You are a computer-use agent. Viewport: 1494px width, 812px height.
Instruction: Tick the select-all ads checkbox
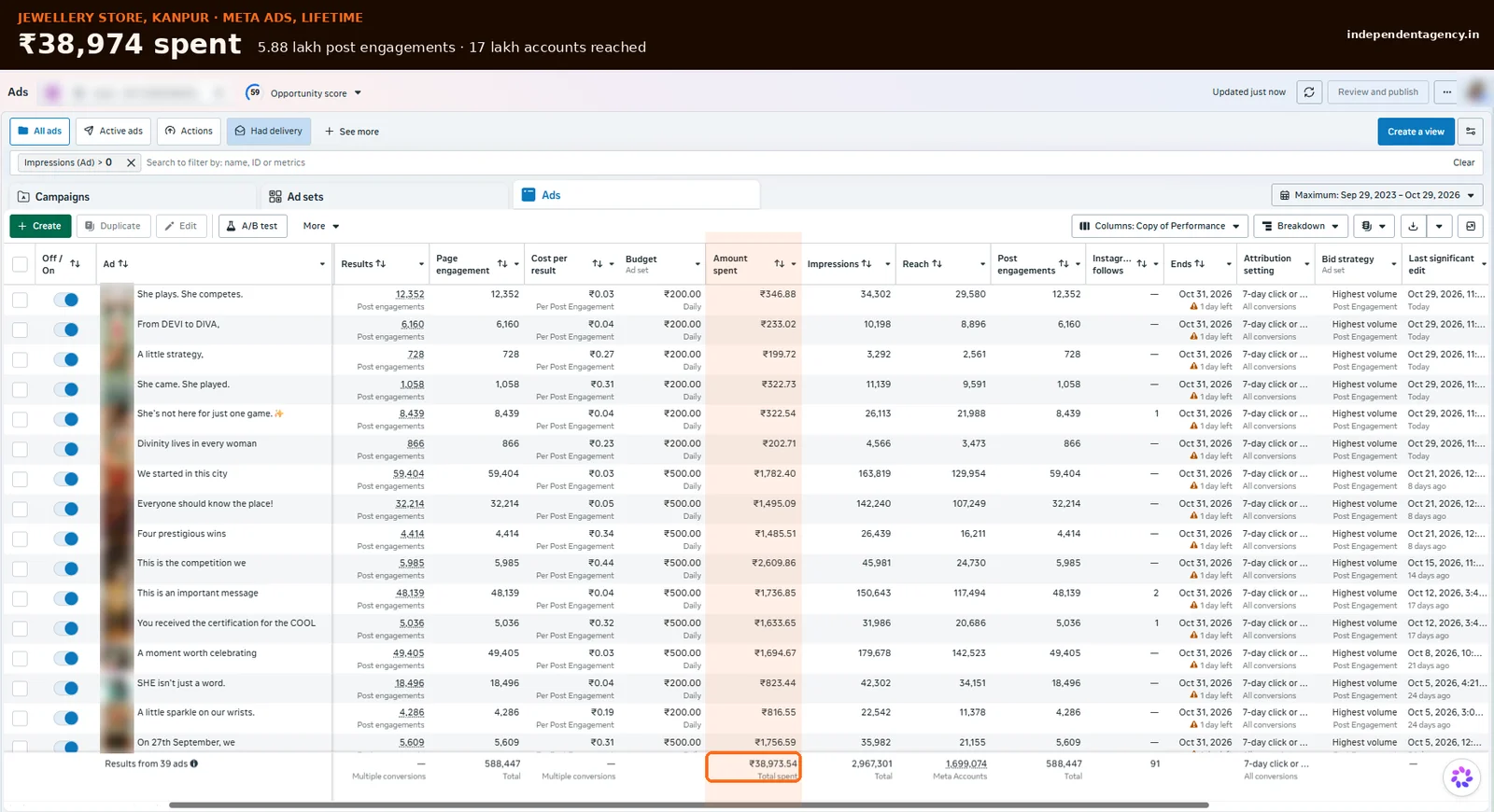pyautogui.click(x=20, y=264)
